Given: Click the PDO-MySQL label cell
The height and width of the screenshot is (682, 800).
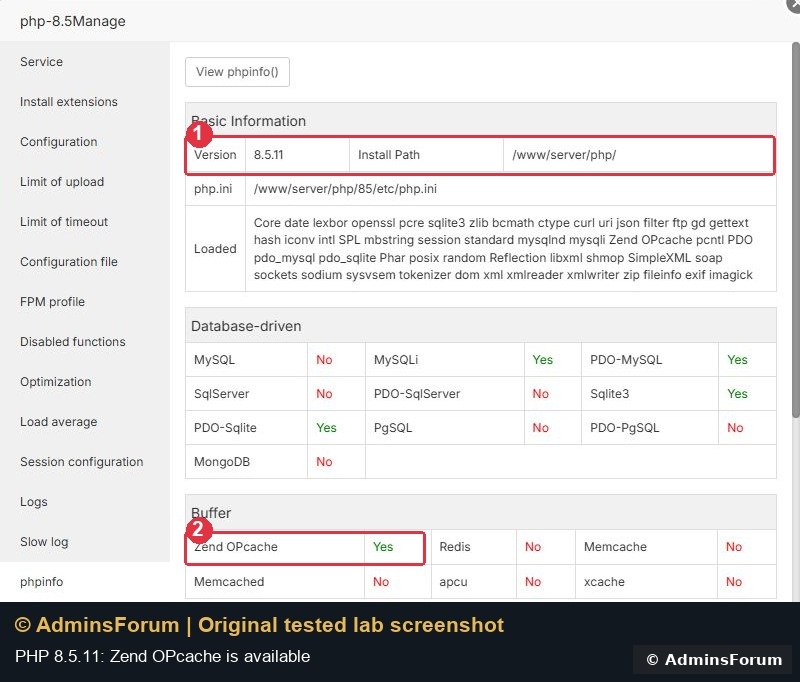Looking at the screenshot, I should click(649, 360).
